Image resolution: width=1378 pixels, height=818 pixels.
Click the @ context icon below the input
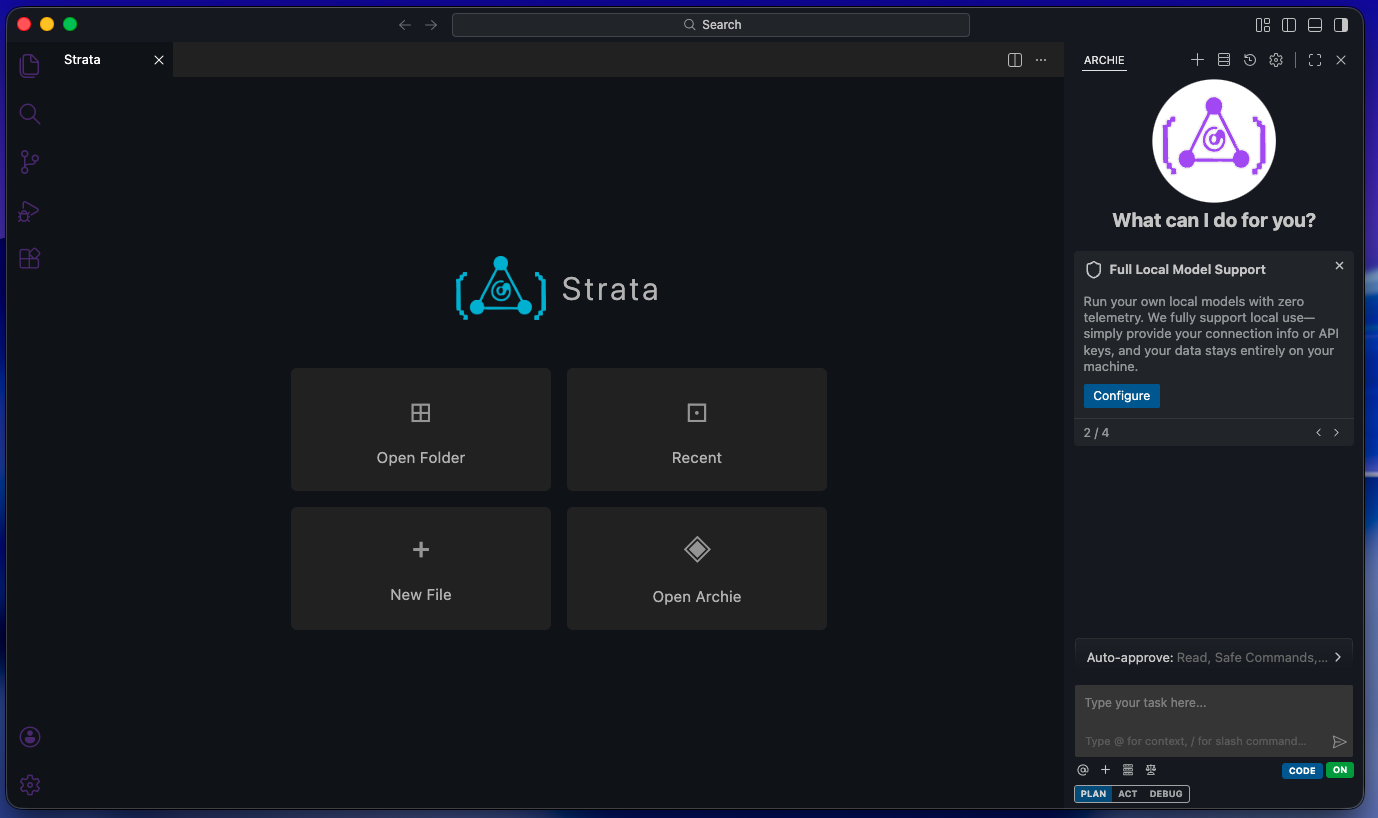tap(1082, 770)
